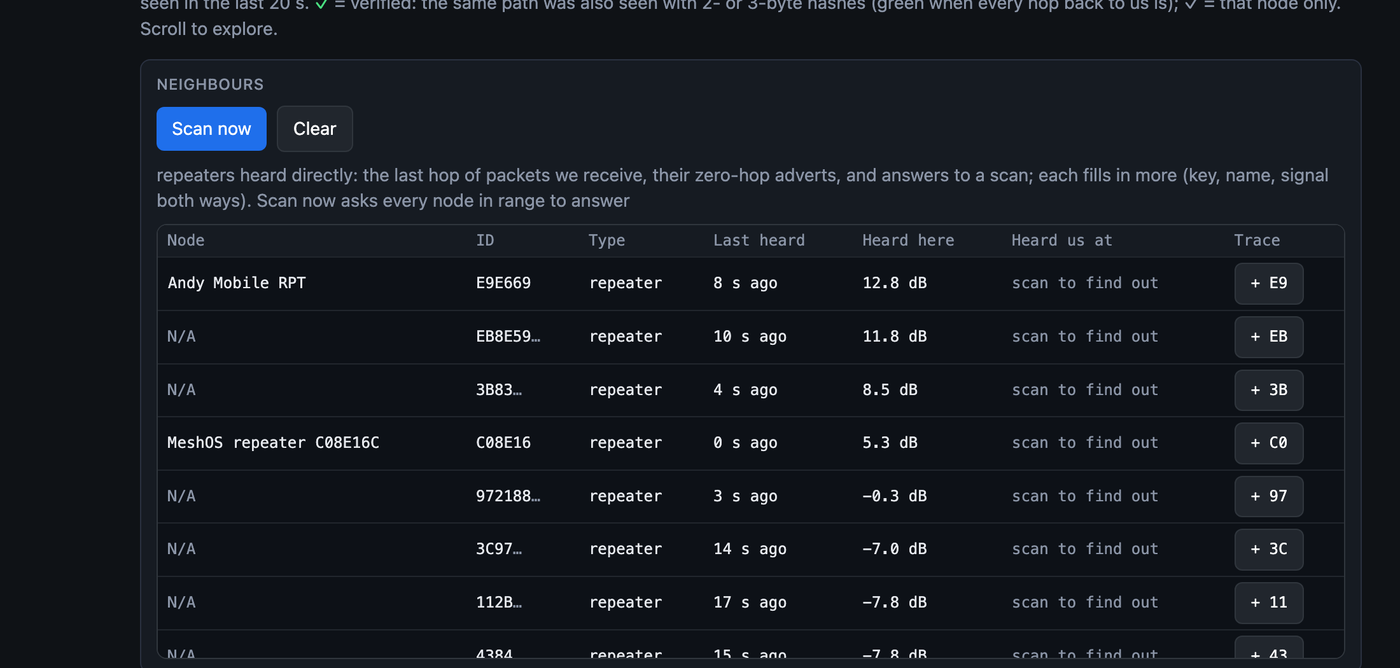Select the MeshOS repeater C08E16C node name
This screenshot has height=668, width=1400.
[273, 443]
